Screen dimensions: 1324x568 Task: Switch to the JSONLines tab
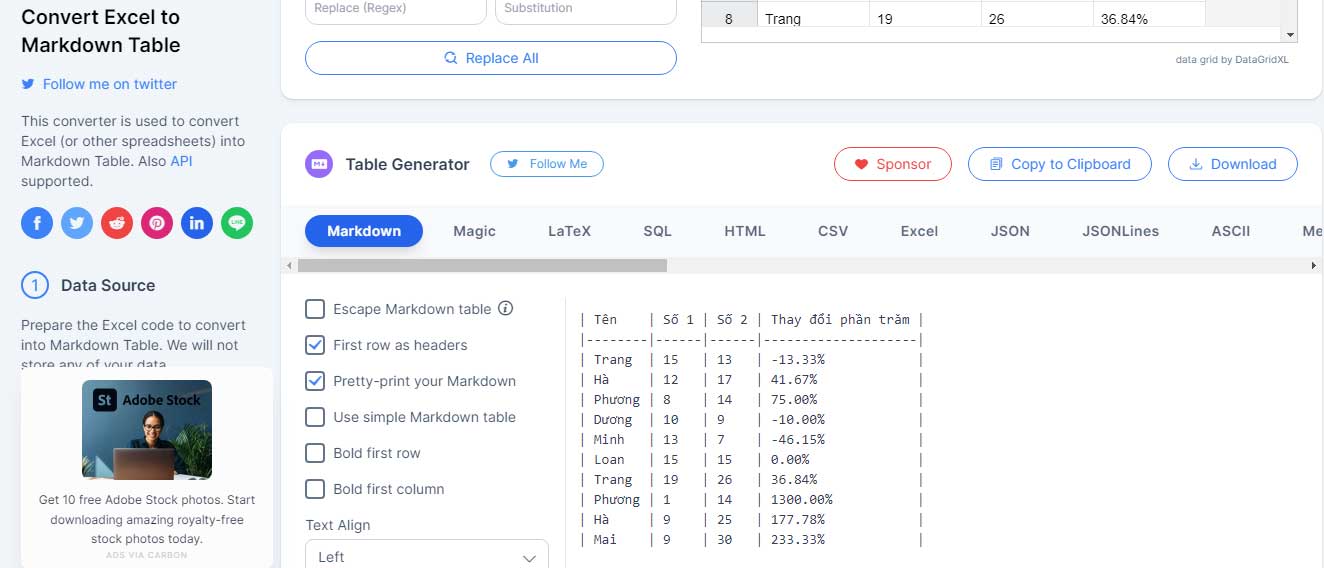1120,231
